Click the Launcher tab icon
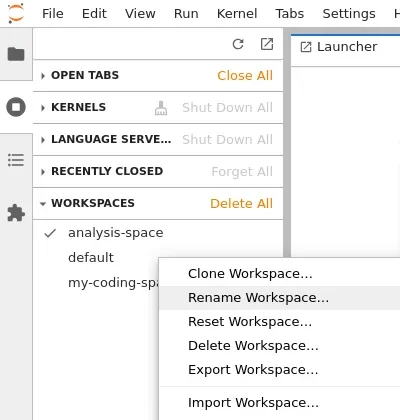 click(306, 47)
